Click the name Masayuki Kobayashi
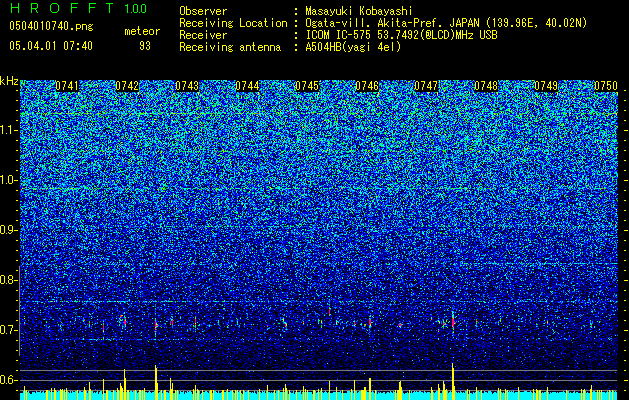Image resolution: width=629 pixels, height=400 pixels. click(359, 11)
